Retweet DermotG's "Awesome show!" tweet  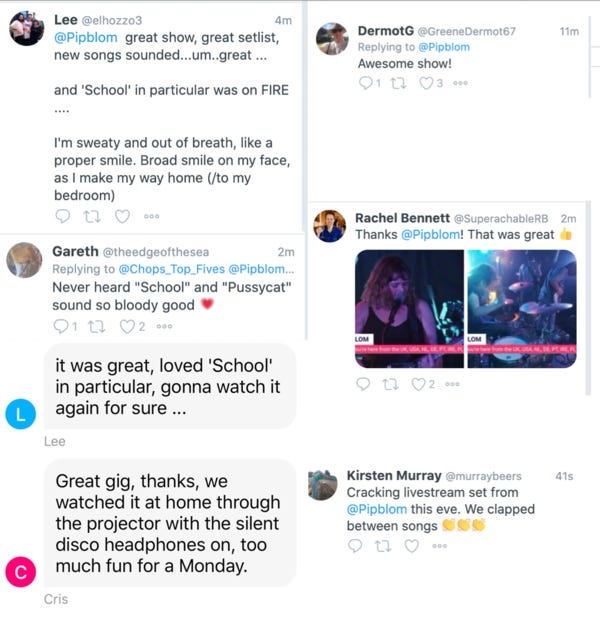pyautogui.click(x=398, y=83)
